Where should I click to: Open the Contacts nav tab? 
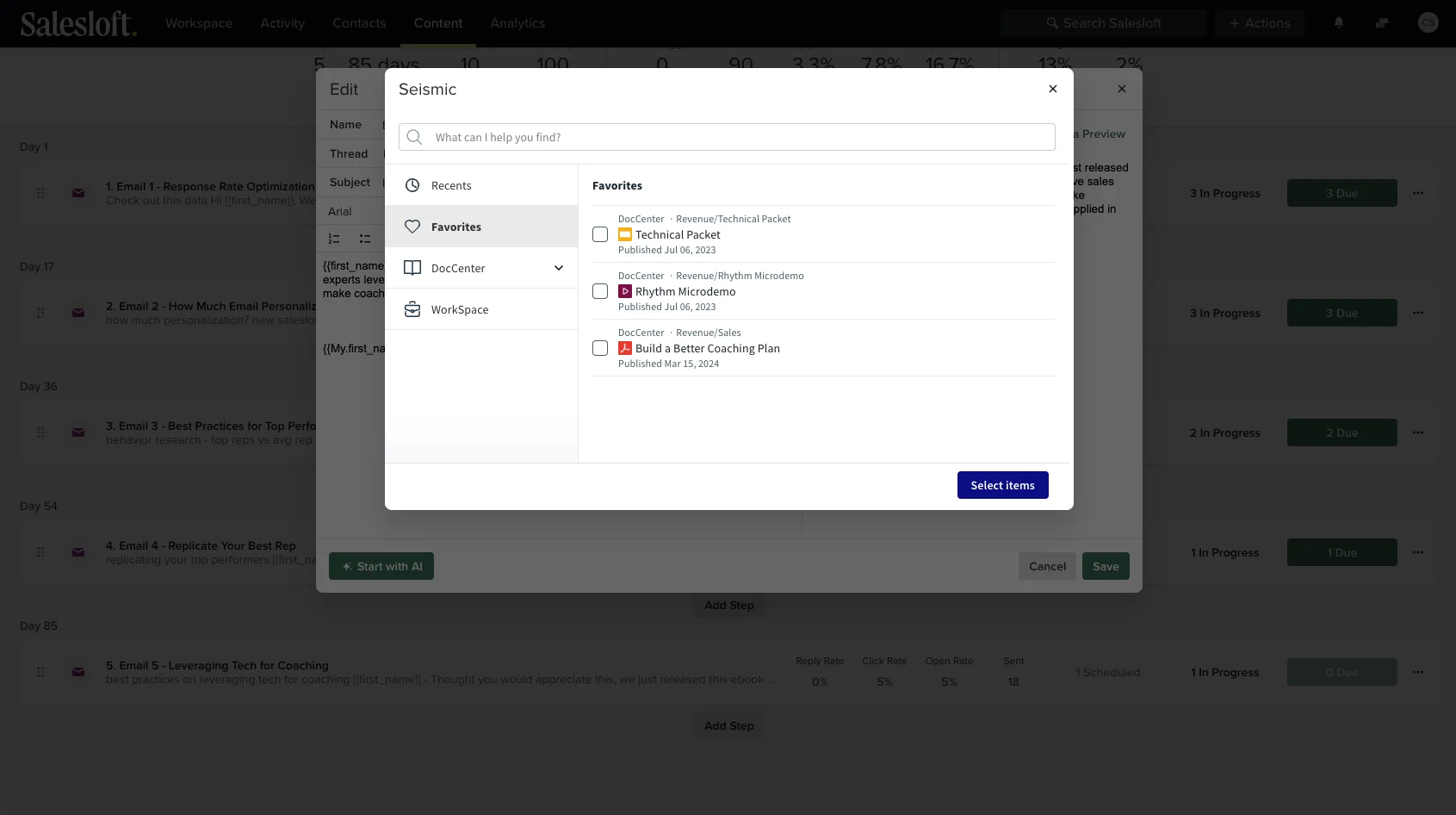pos(359,23)
